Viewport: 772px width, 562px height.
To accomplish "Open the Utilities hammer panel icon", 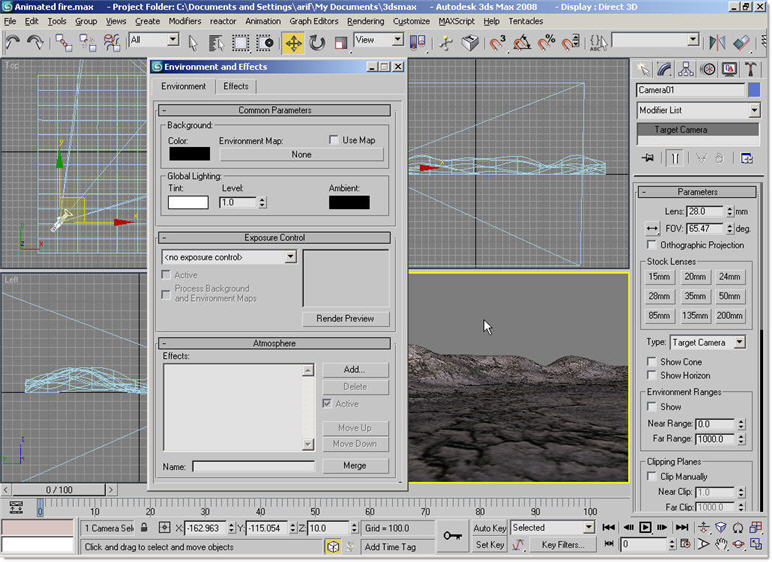I will [x=751, y=69].
